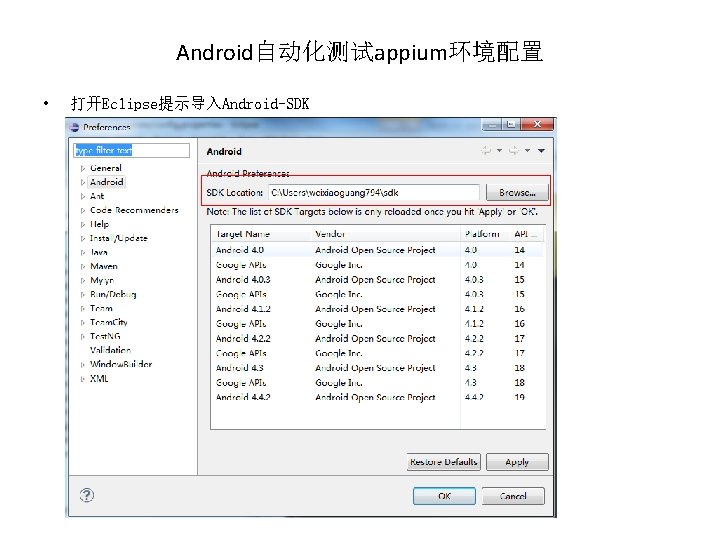Open Mylyn preferences
Viewport: 720px width, 540px height.
[x=102, y=280]
